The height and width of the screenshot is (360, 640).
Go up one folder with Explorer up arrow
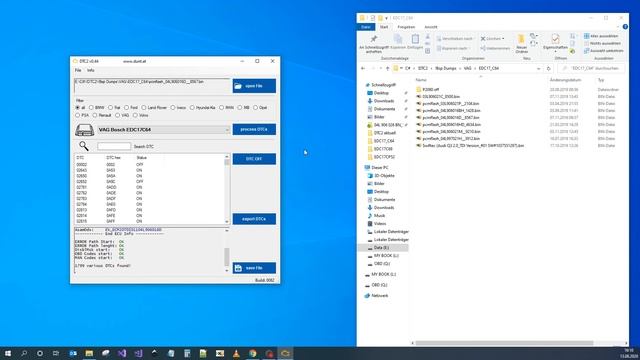click(387, 69)
